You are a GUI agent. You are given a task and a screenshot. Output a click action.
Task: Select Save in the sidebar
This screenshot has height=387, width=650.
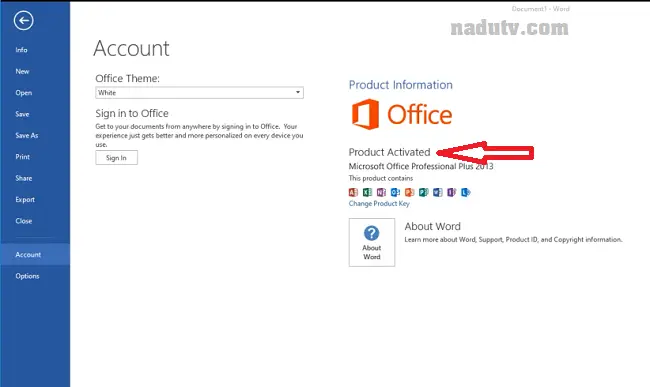click(22, 114)
